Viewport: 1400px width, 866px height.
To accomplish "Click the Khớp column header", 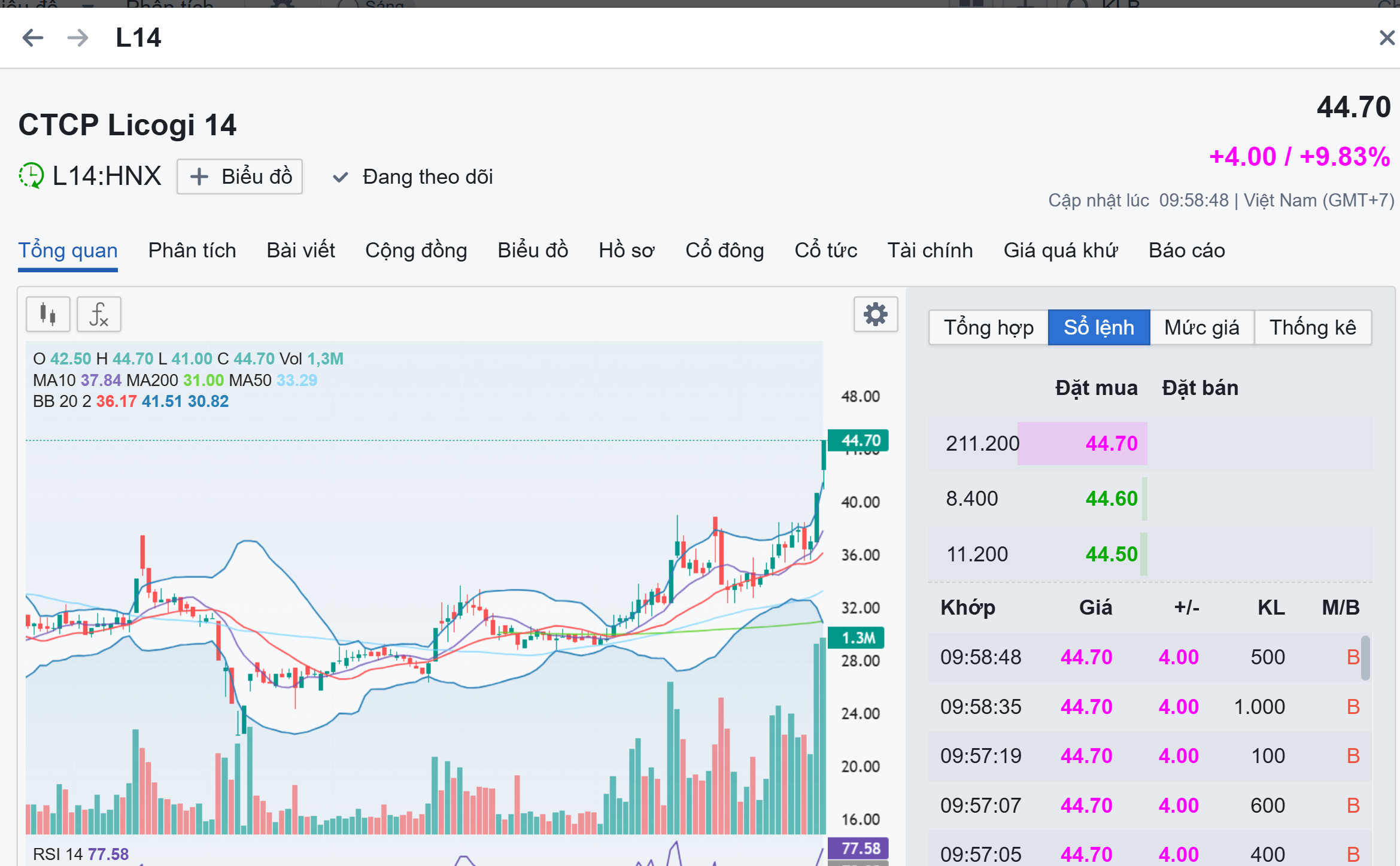I will (x=967, y=607).
